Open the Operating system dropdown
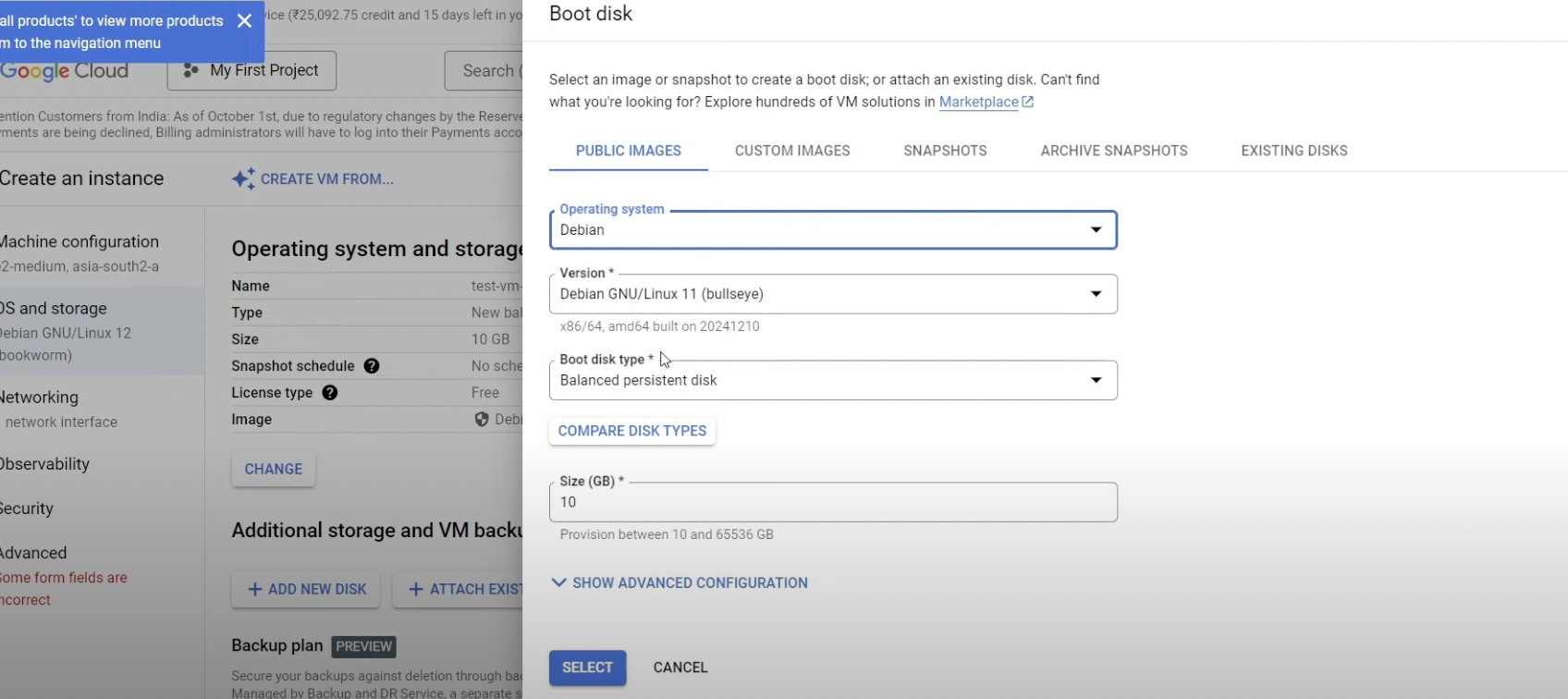 pyautogui.click(x=832, y=230)
